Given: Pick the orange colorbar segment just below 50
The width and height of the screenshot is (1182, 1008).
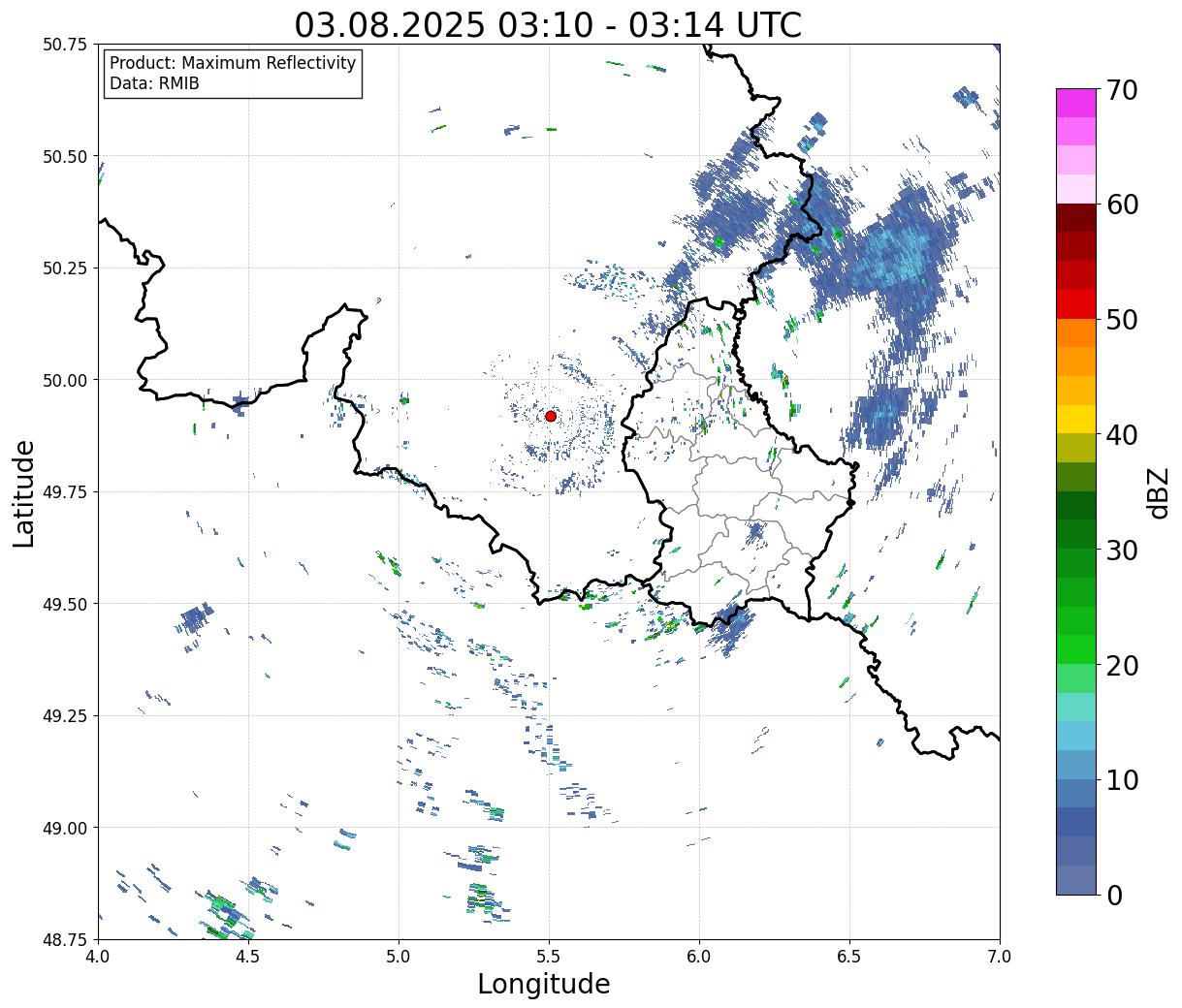Looking at the screenshot, I should [1076, 332].
